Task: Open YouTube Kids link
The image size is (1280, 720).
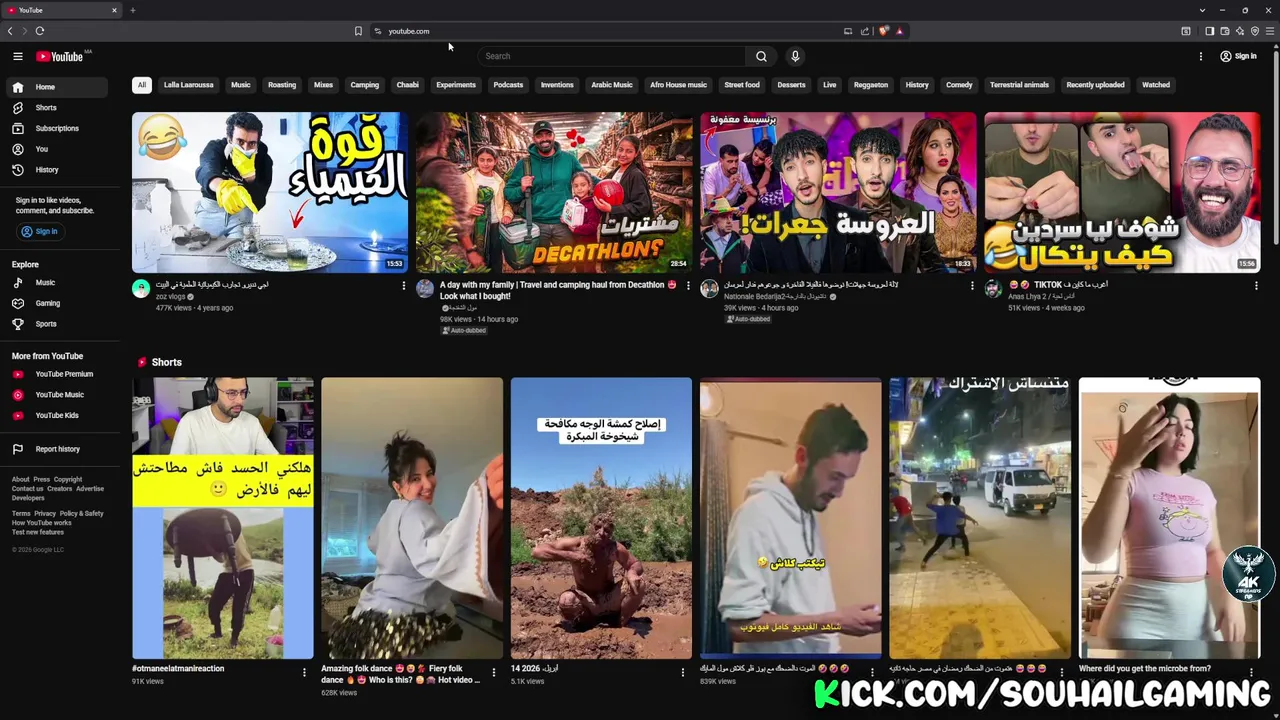Action: coord(56,415)
